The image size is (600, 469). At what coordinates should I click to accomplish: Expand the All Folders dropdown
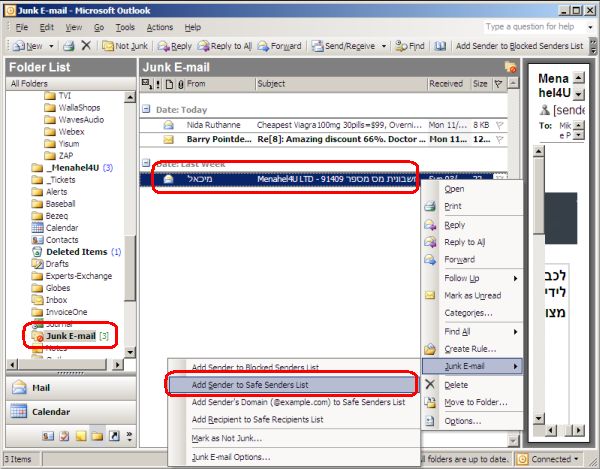pos(128,84)
